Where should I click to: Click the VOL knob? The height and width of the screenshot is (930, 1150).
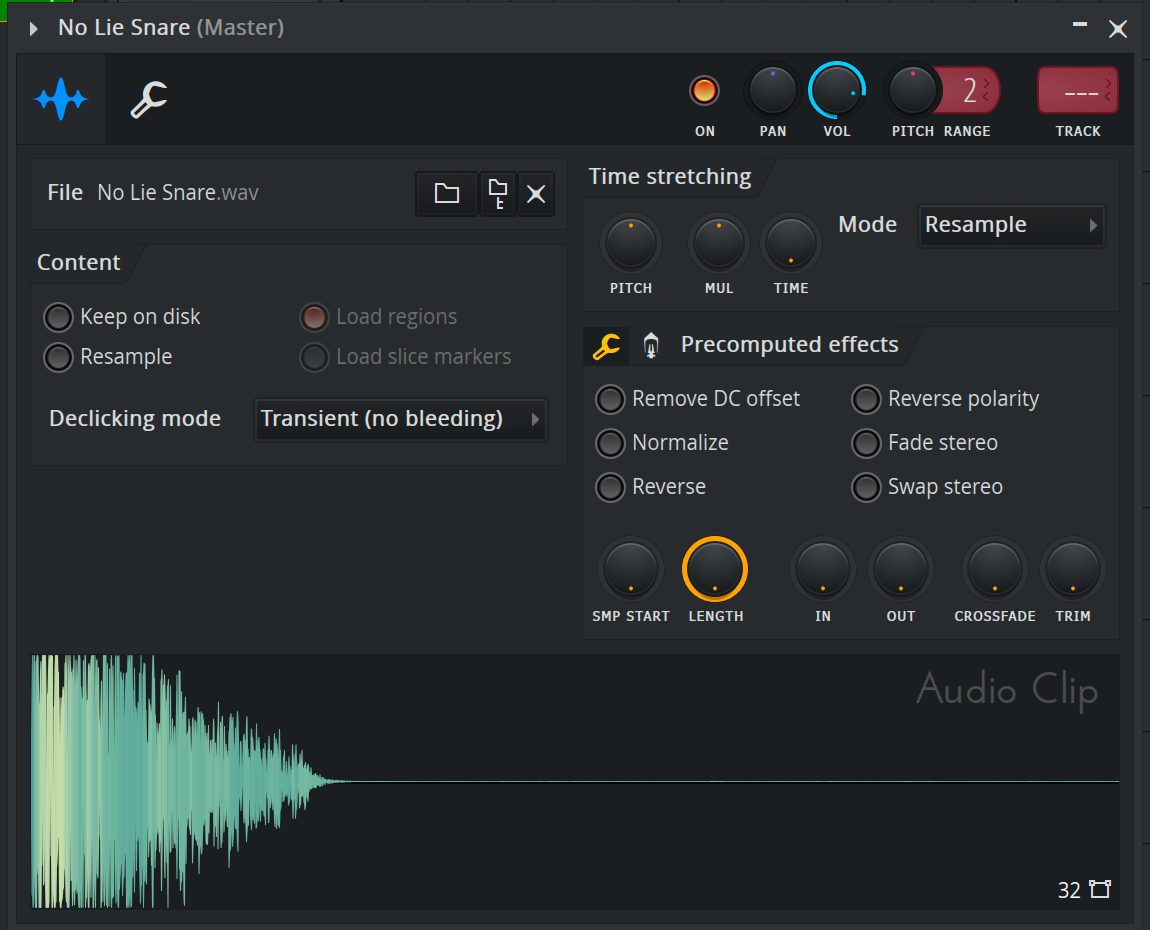pyautogui.click(x=836, y=92)
